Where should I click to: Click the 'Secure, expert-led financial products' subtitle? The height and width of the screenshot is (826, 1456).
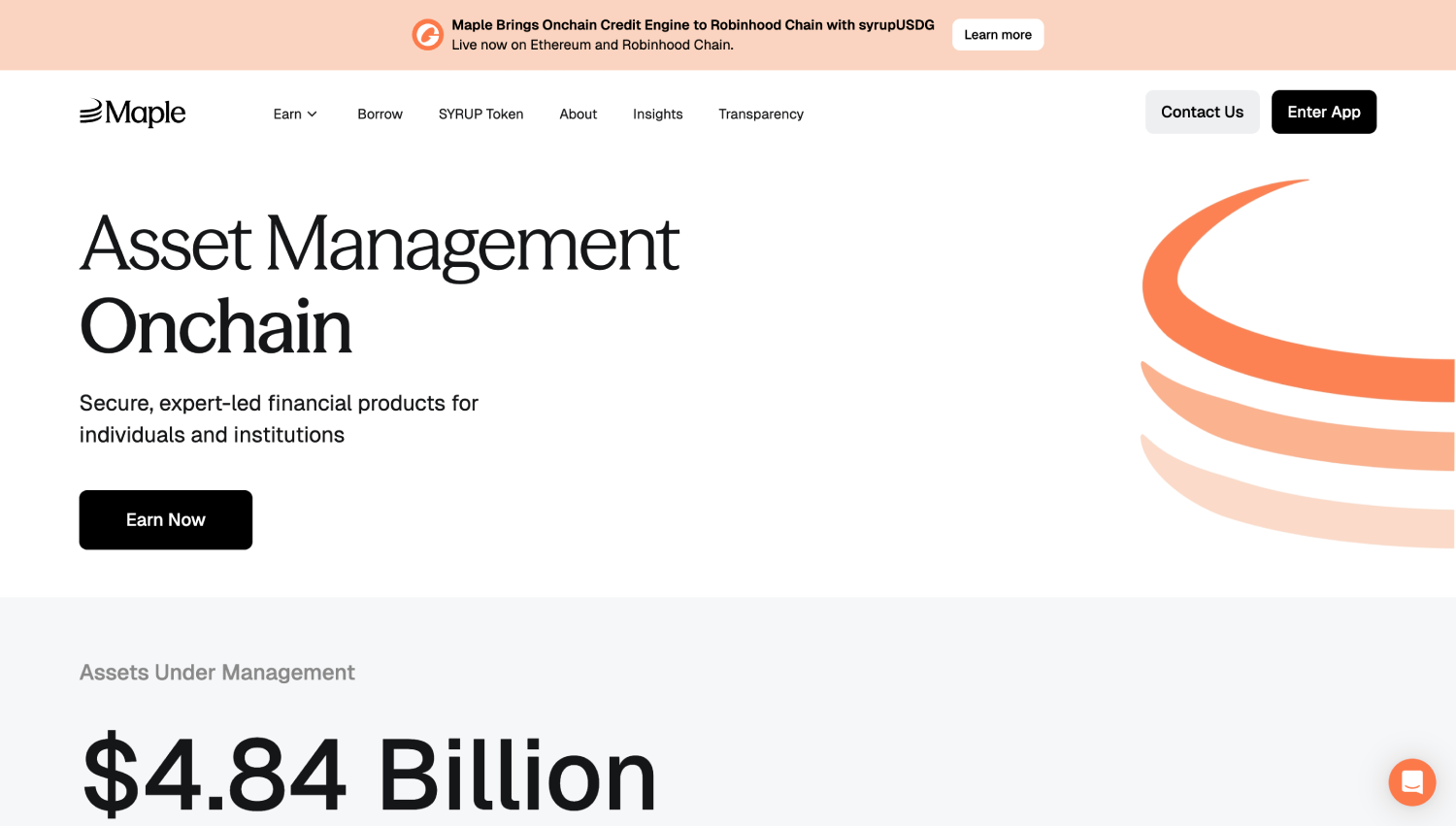tap(279, 418)
